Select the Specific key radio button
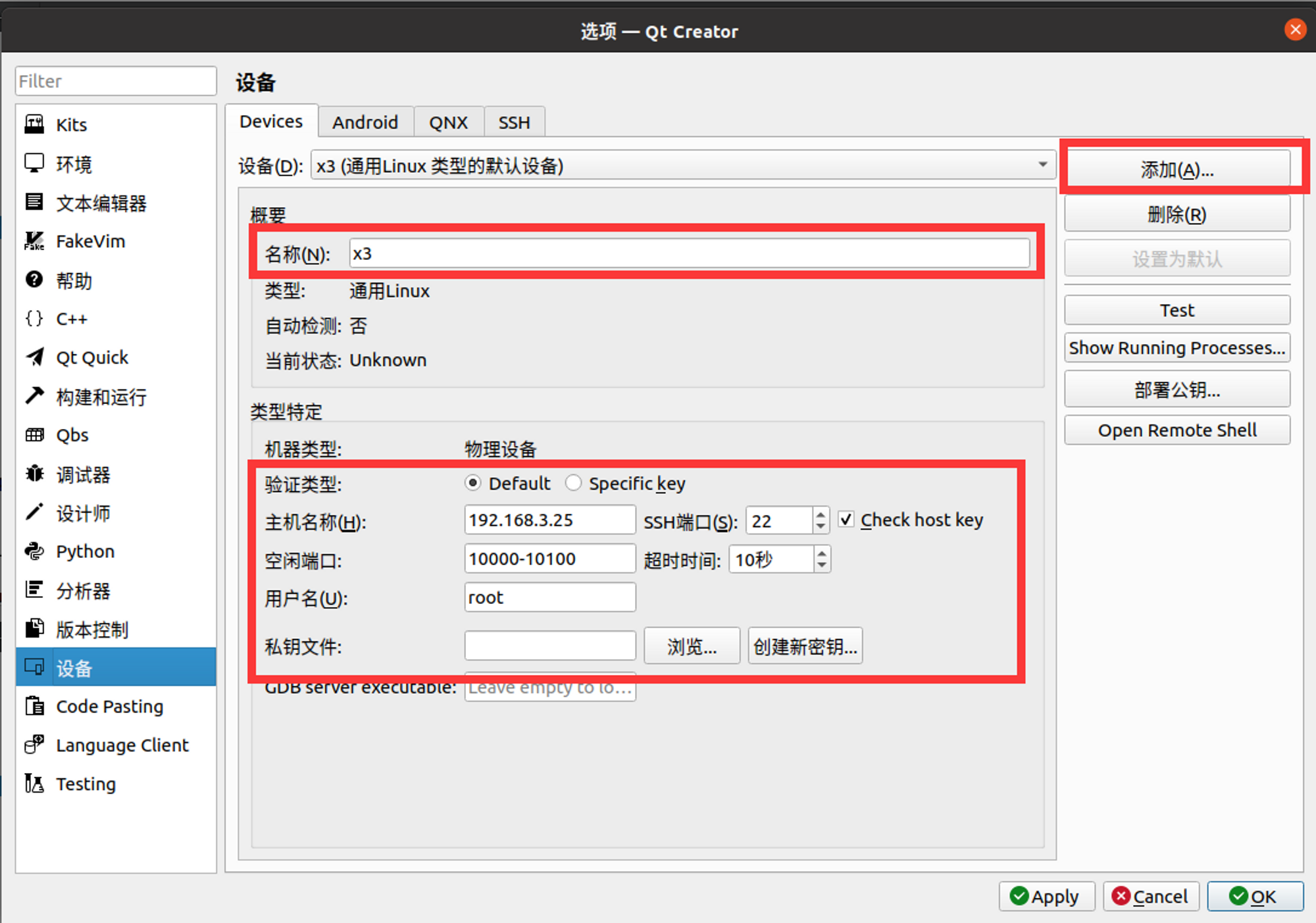 coord(573,483)
